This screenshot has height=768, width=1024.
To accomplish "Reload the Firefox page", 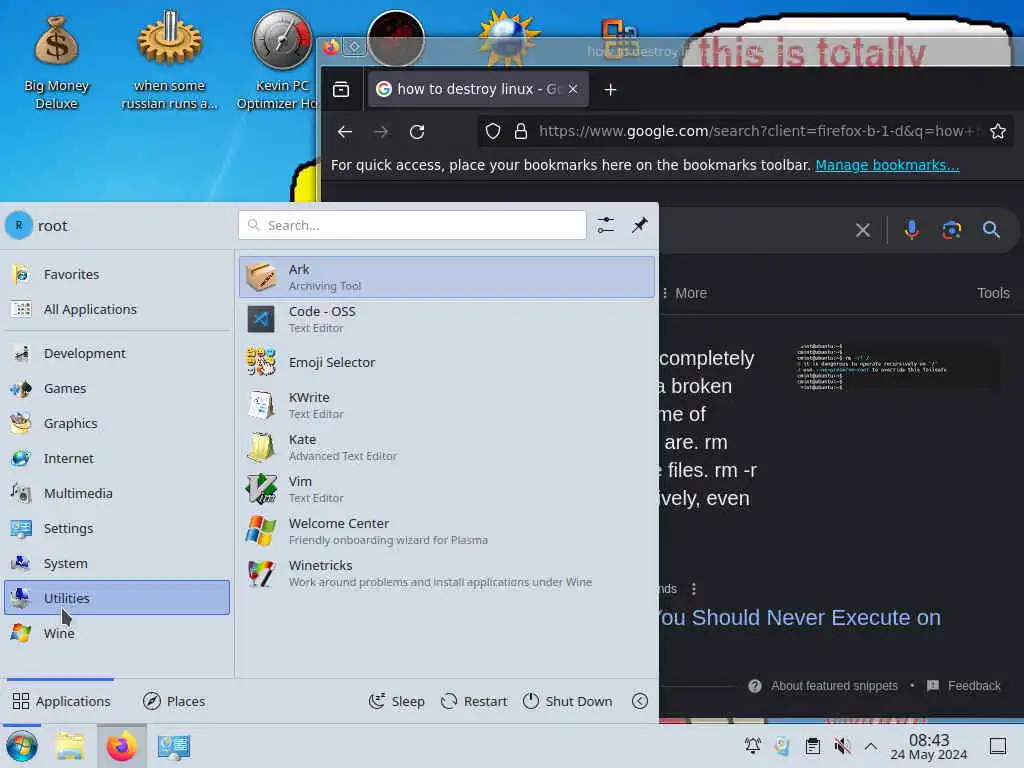I will [x=417, y=131].
